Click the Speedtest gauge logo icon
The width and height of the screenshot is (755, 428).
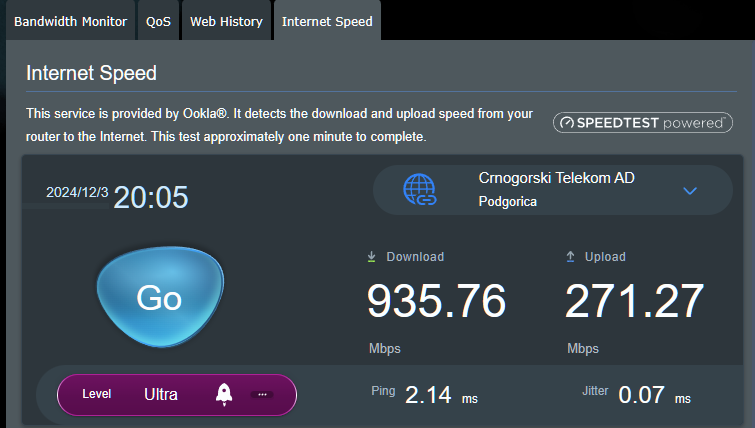pyautogui.click(x=567, y=123)
